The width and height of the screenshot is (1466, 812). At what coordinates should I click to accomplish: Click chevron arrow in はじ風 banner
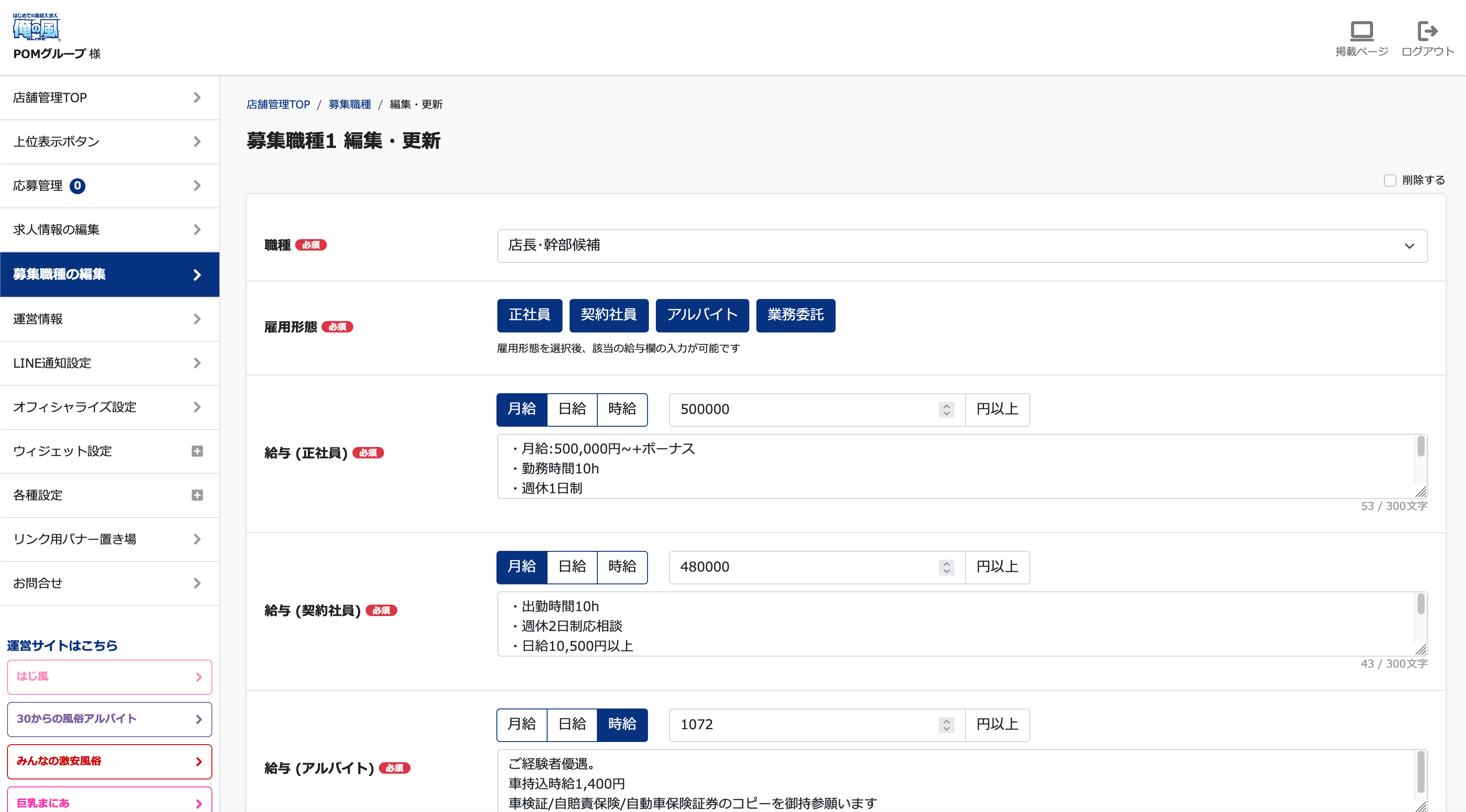(199, 677)
